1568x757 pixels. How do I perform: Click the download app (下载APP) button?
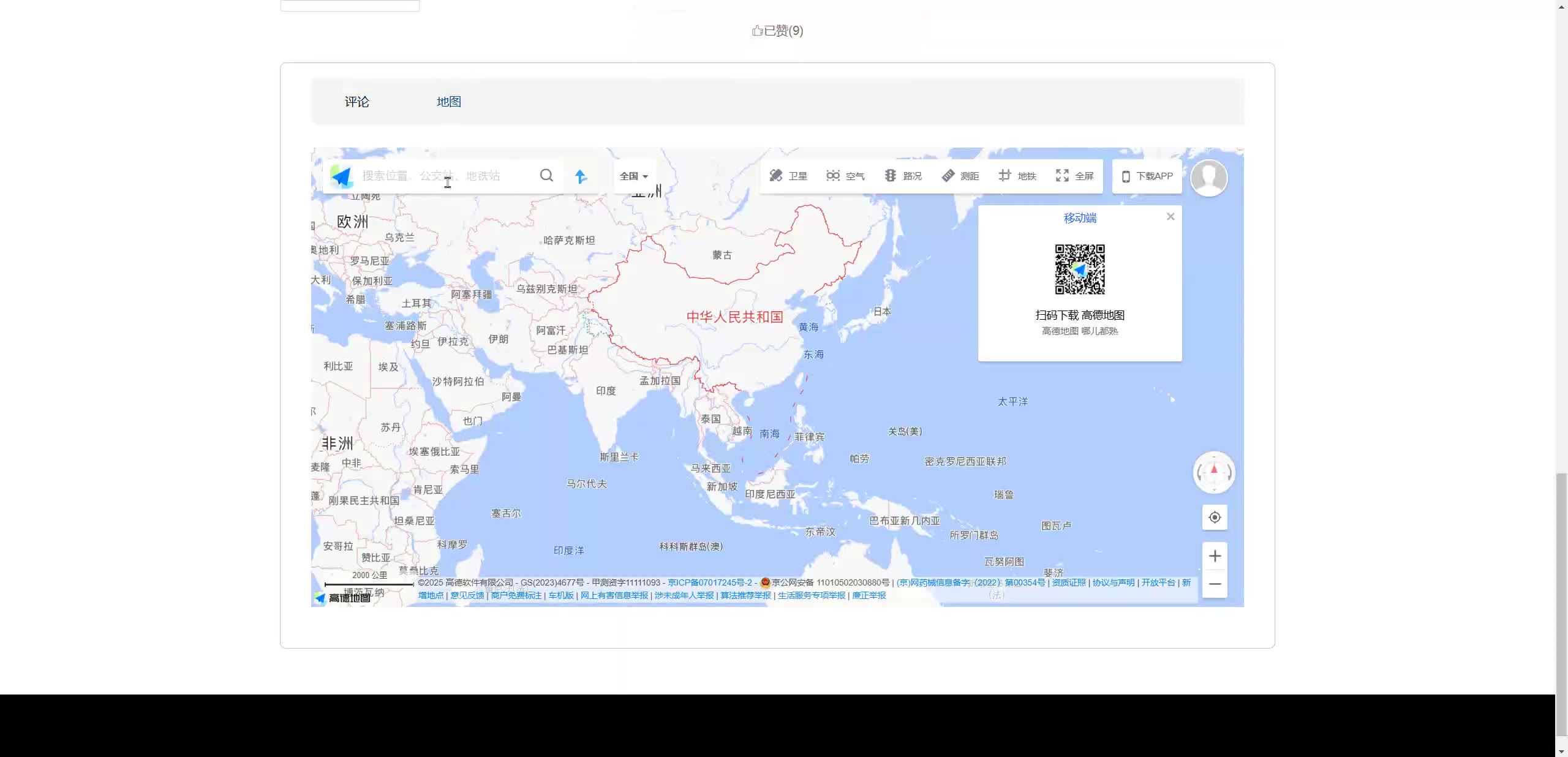tap(1147, 176)
